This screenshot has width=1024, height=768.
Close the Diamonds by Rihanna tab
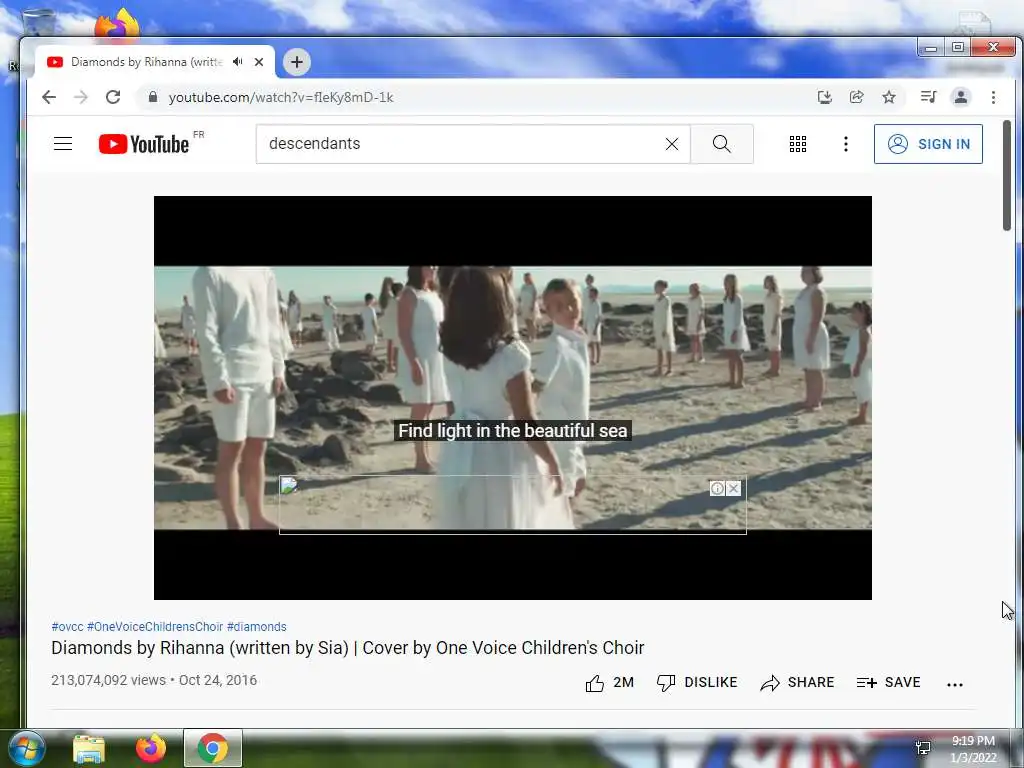(x=259, y=62)
